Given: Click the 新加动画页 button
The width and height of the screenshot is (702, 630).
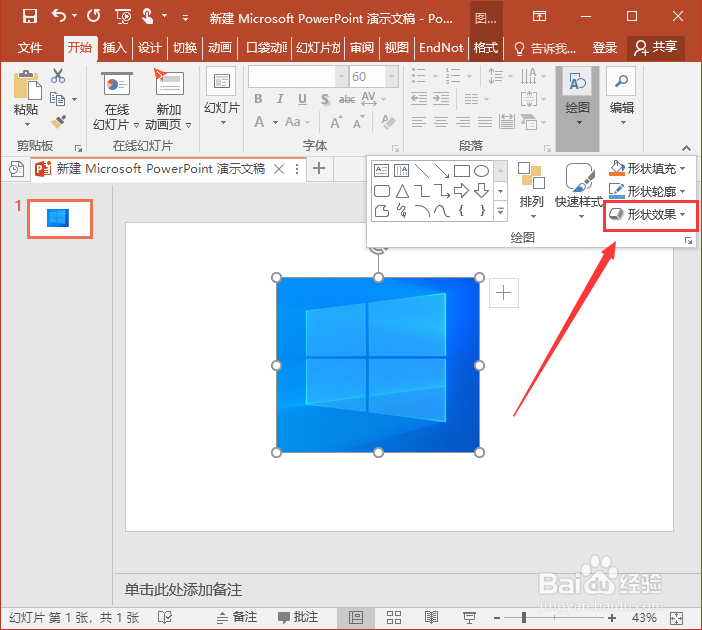Looking at the screenshot, I should click(x=168, y=100).
